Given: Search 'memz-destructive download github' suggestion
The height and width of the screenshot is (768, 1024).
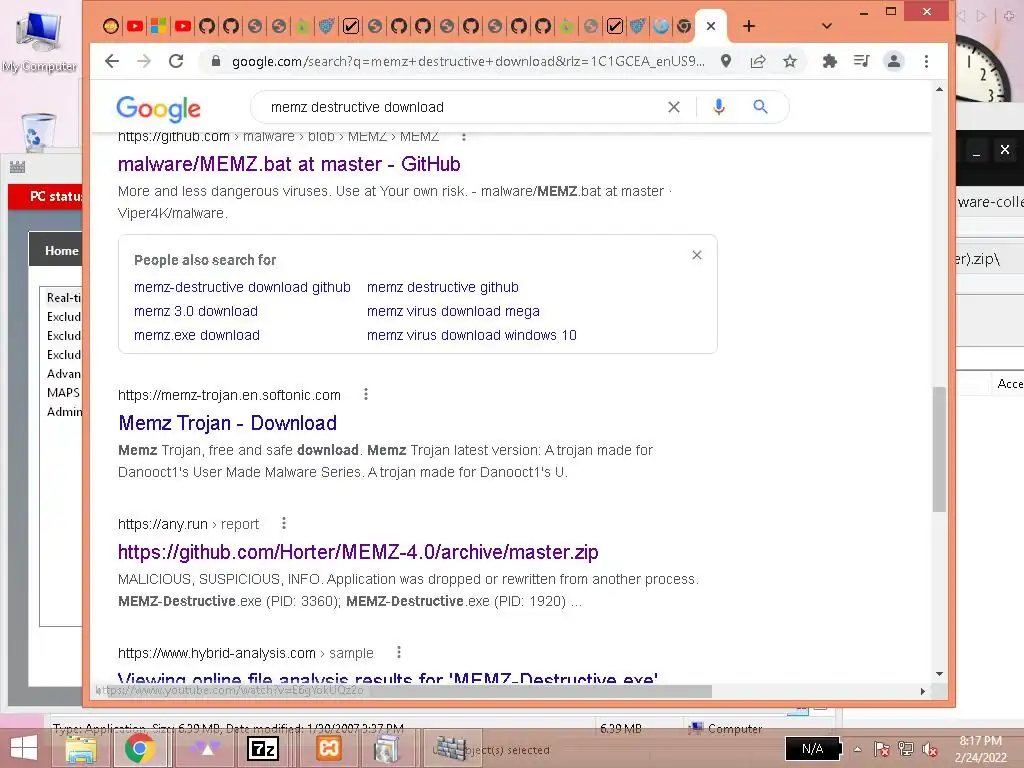Looking at the screenshot, I should pos(242,287).
